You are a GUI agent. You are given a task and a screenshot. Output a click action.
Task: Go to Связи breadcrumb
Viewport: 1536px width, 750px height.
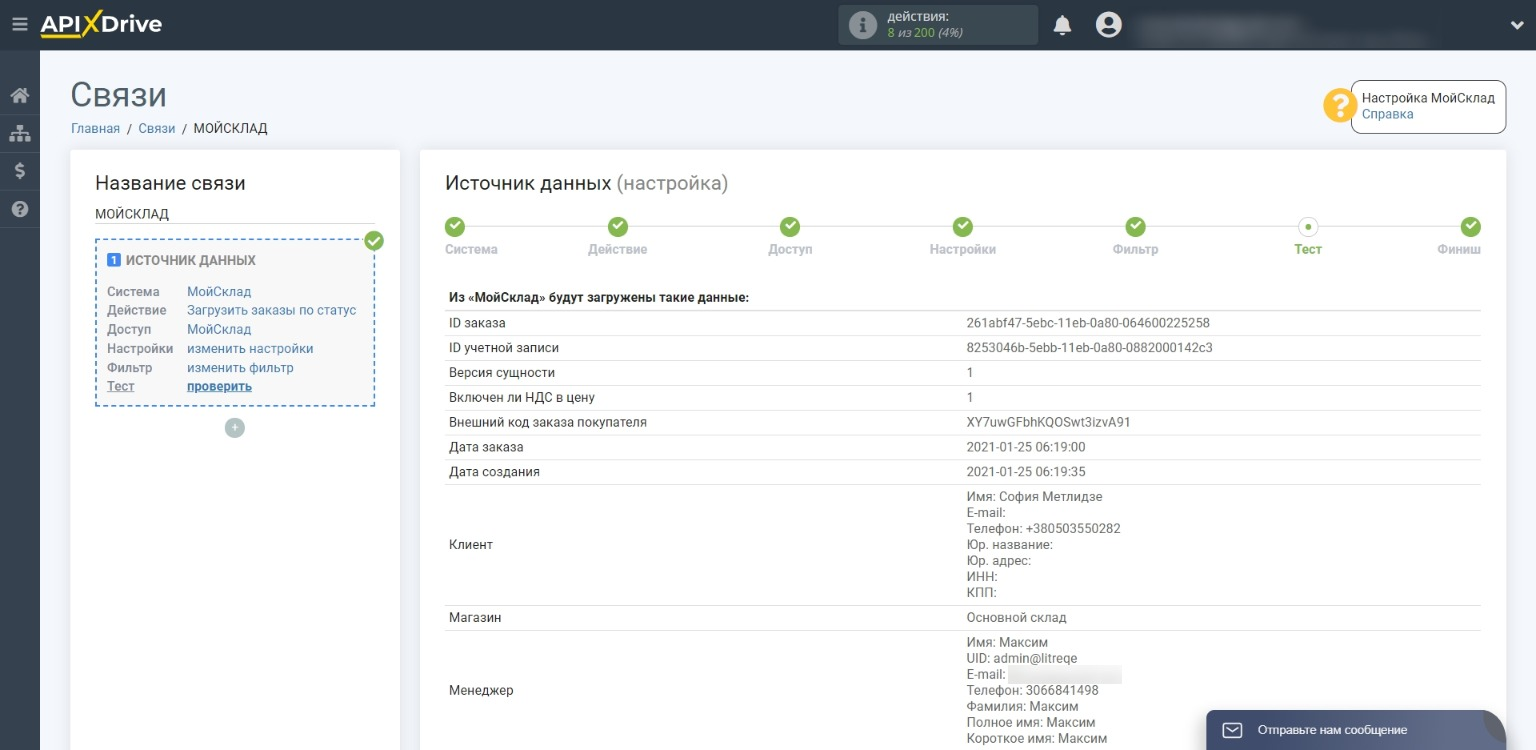(x=157, y=128)
